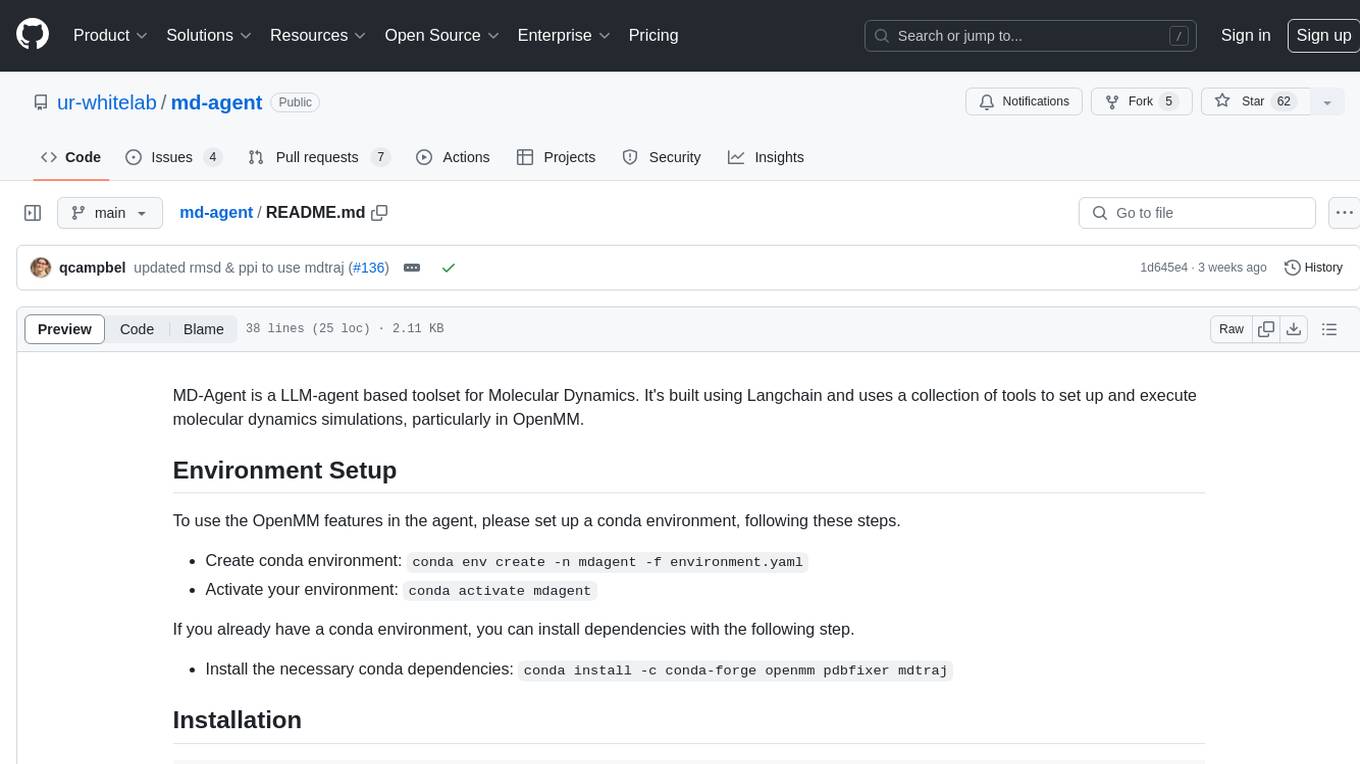Copy raw file contents
Screen dimensions: 1360x764
tap(1266, 329)
